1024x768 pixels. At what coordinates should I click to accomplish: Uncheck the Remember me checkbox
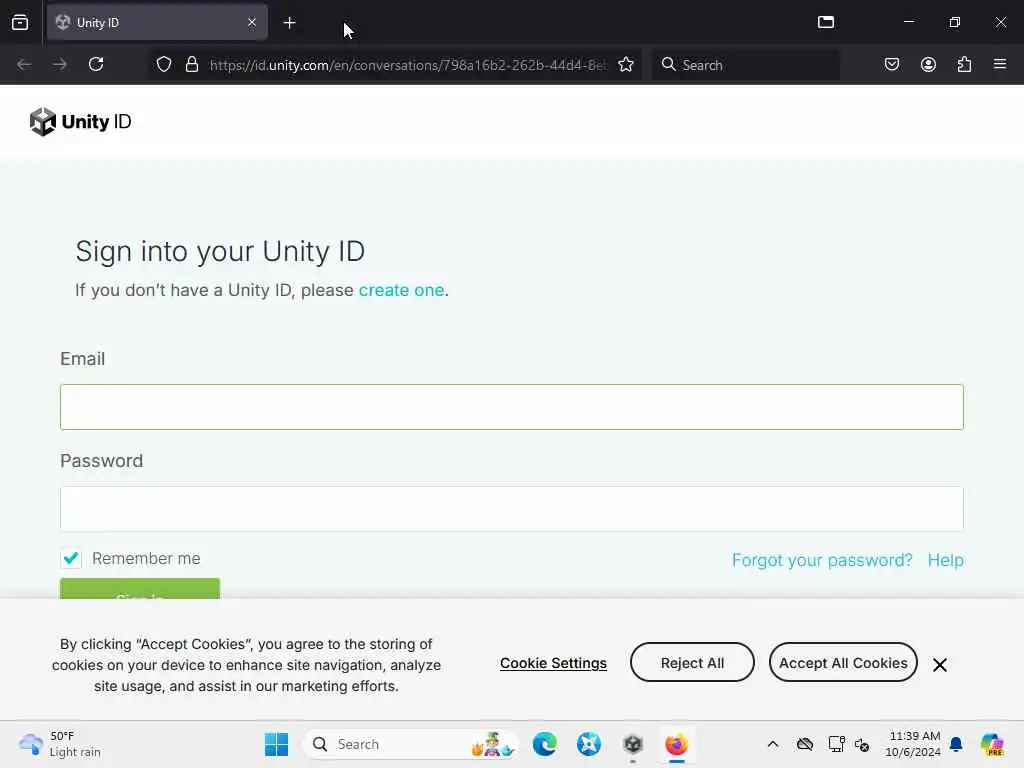tap(71, 558)
